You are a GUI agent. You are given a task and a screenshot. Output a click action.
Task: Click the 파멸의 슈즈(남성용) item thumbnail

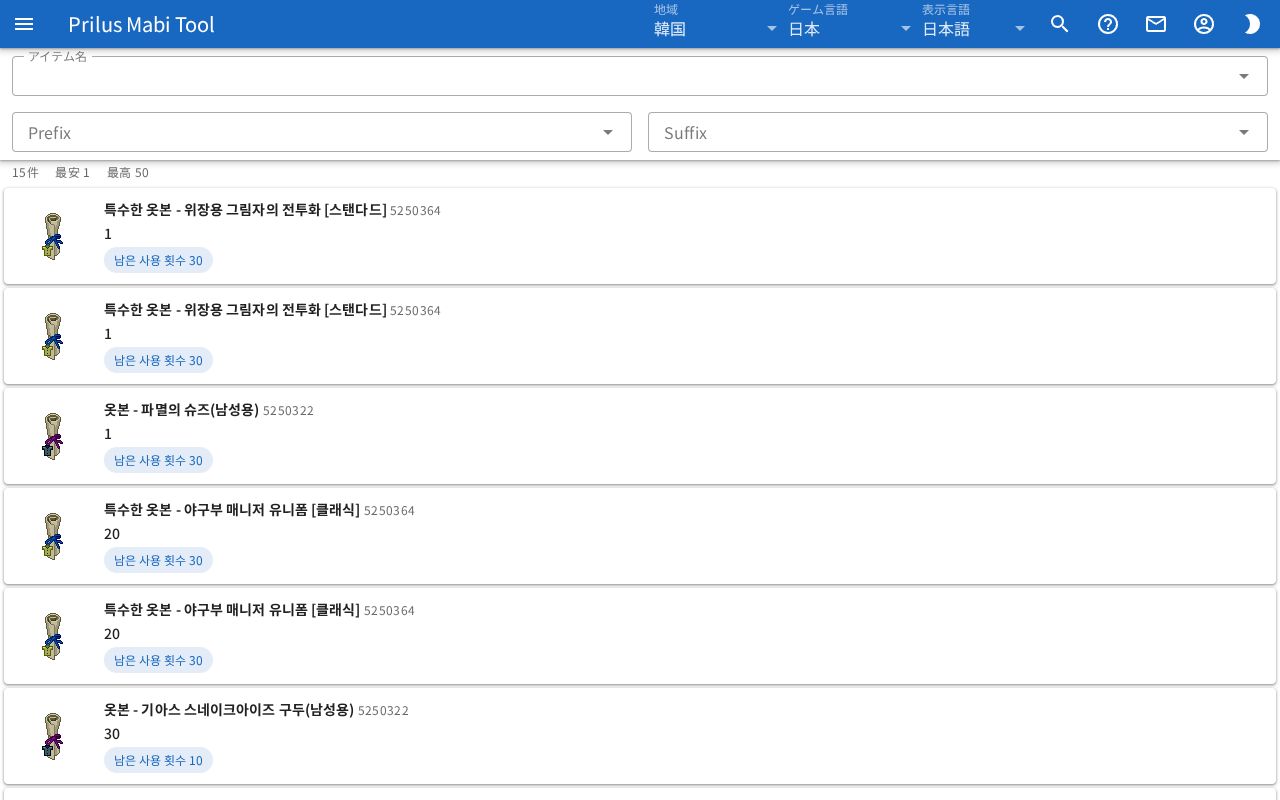click(52, 436)
